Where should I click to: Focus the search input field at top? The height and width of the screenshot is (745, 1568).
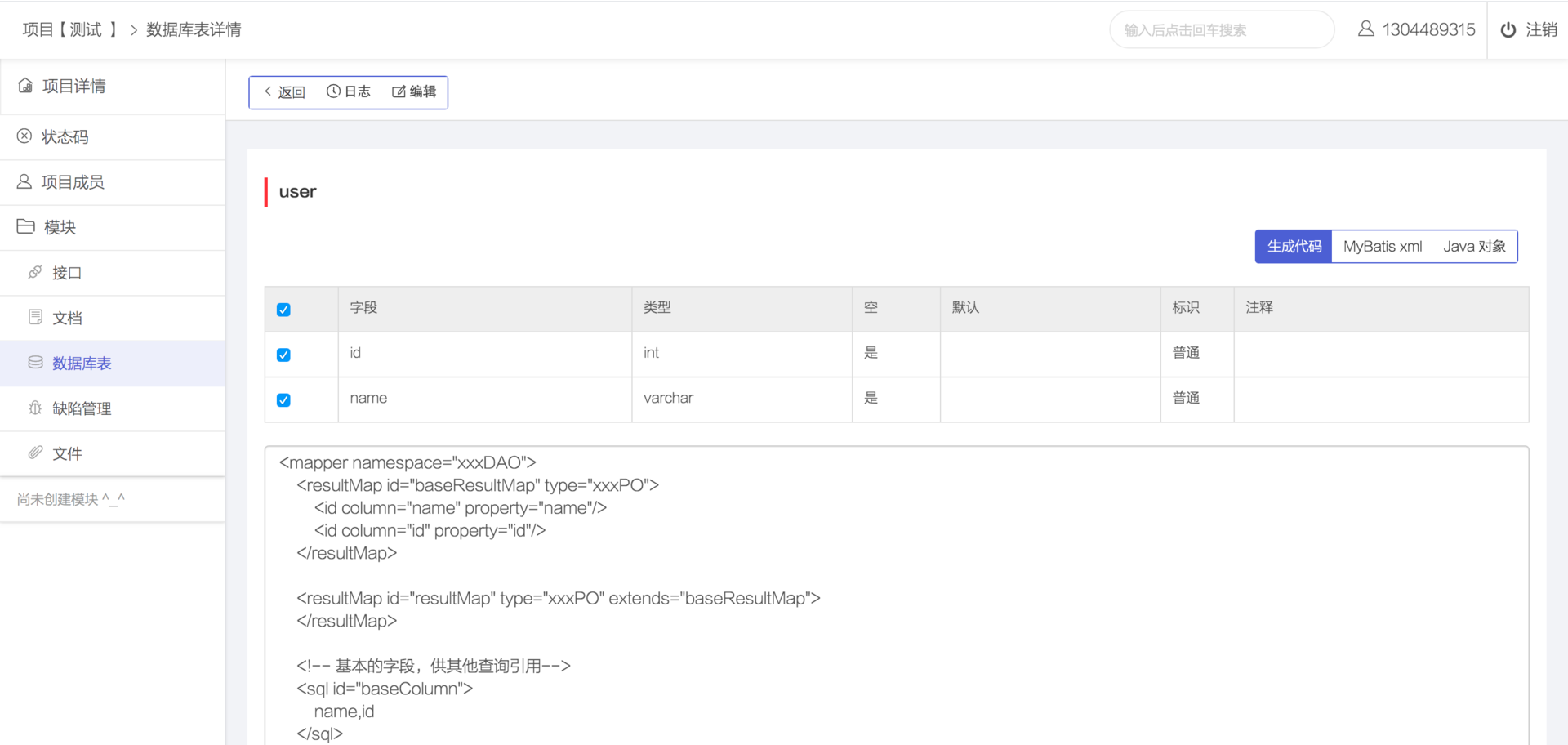1222,30
